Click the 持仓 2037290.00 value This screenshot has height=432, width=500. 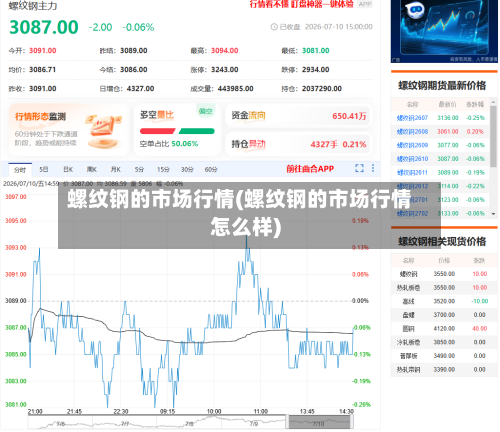(x=322, y=88)
